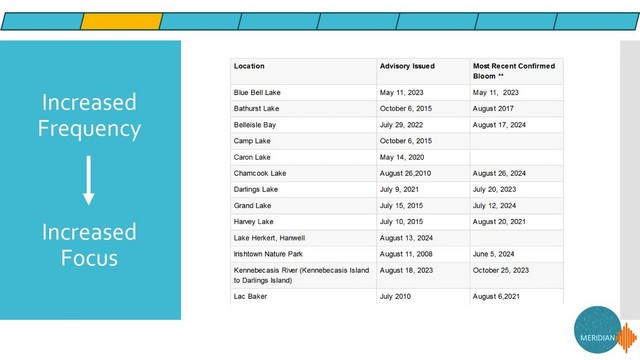Click the gray panel on right edge

(630, 180)
